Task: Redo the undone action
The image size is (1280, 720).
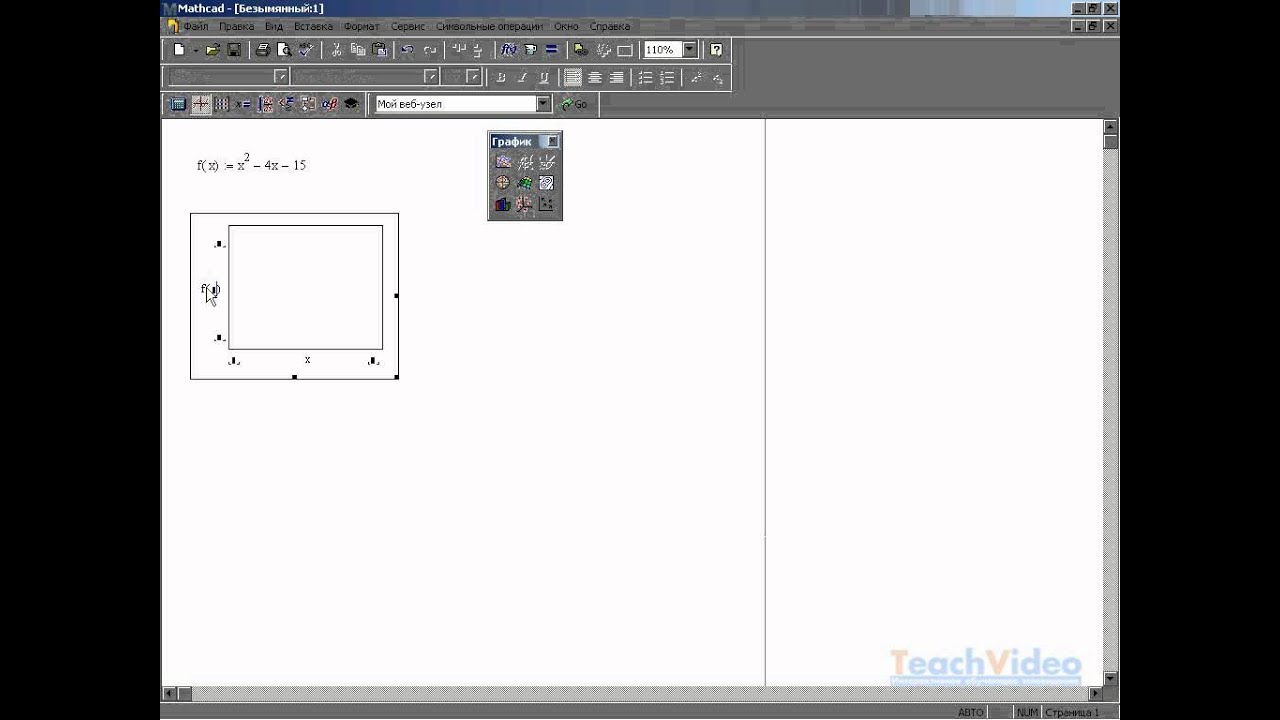Action: click(x=430, y=49)
